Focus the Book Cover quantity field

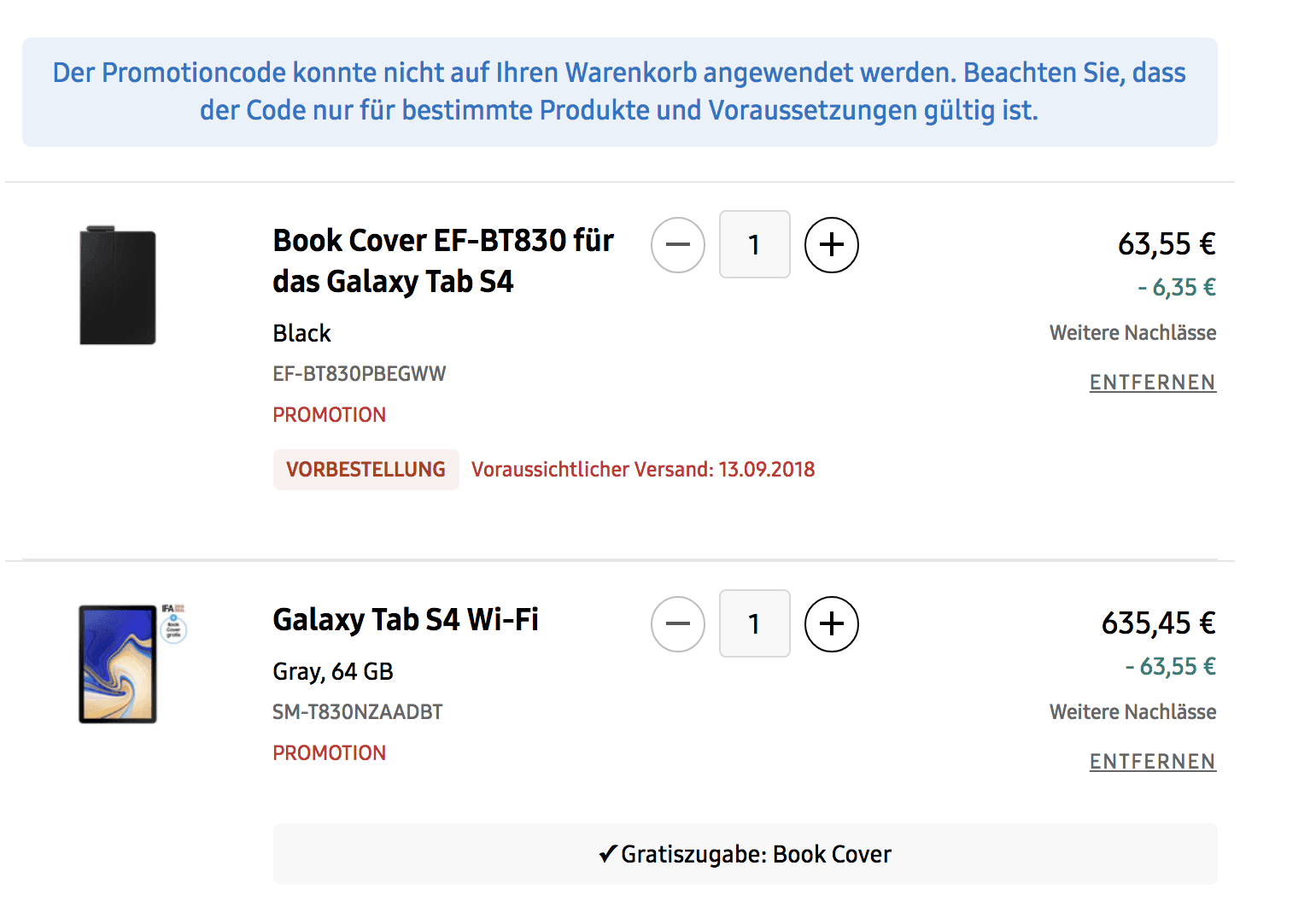click(x=755, y=244)
